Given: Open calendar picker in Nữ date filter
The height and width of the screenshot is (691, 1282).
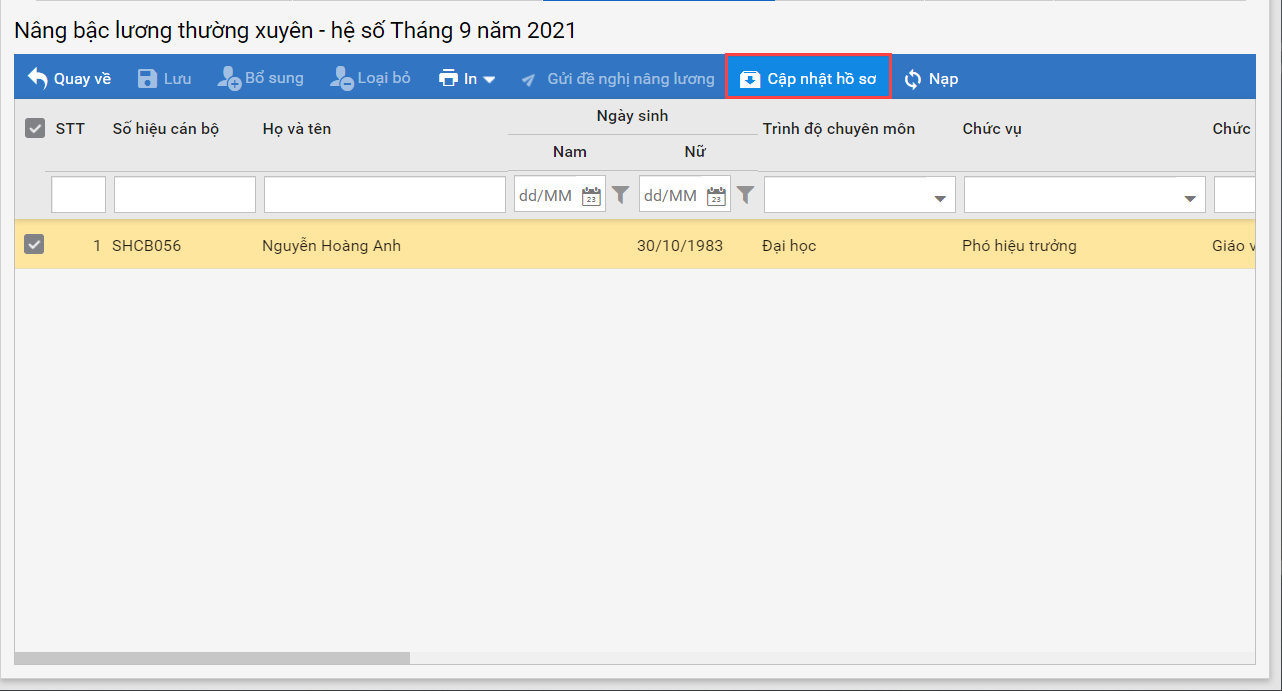Looking at the screenshot, I should 716,195.
